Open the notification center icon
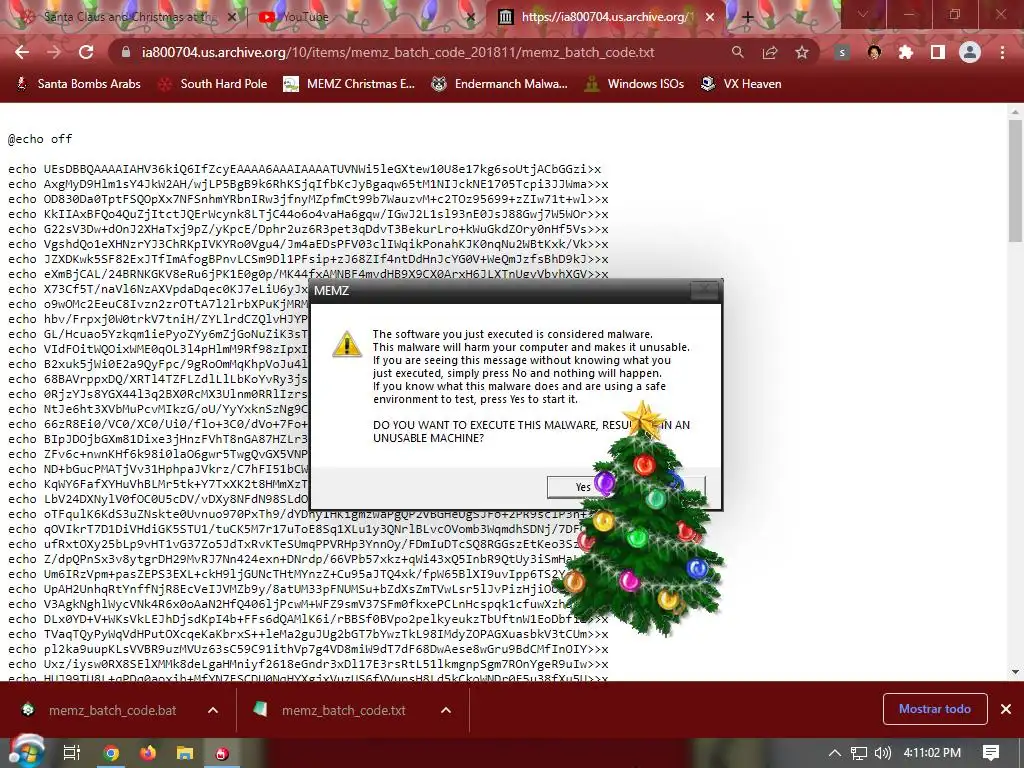 pyautogui.click(x=991, y=753)
